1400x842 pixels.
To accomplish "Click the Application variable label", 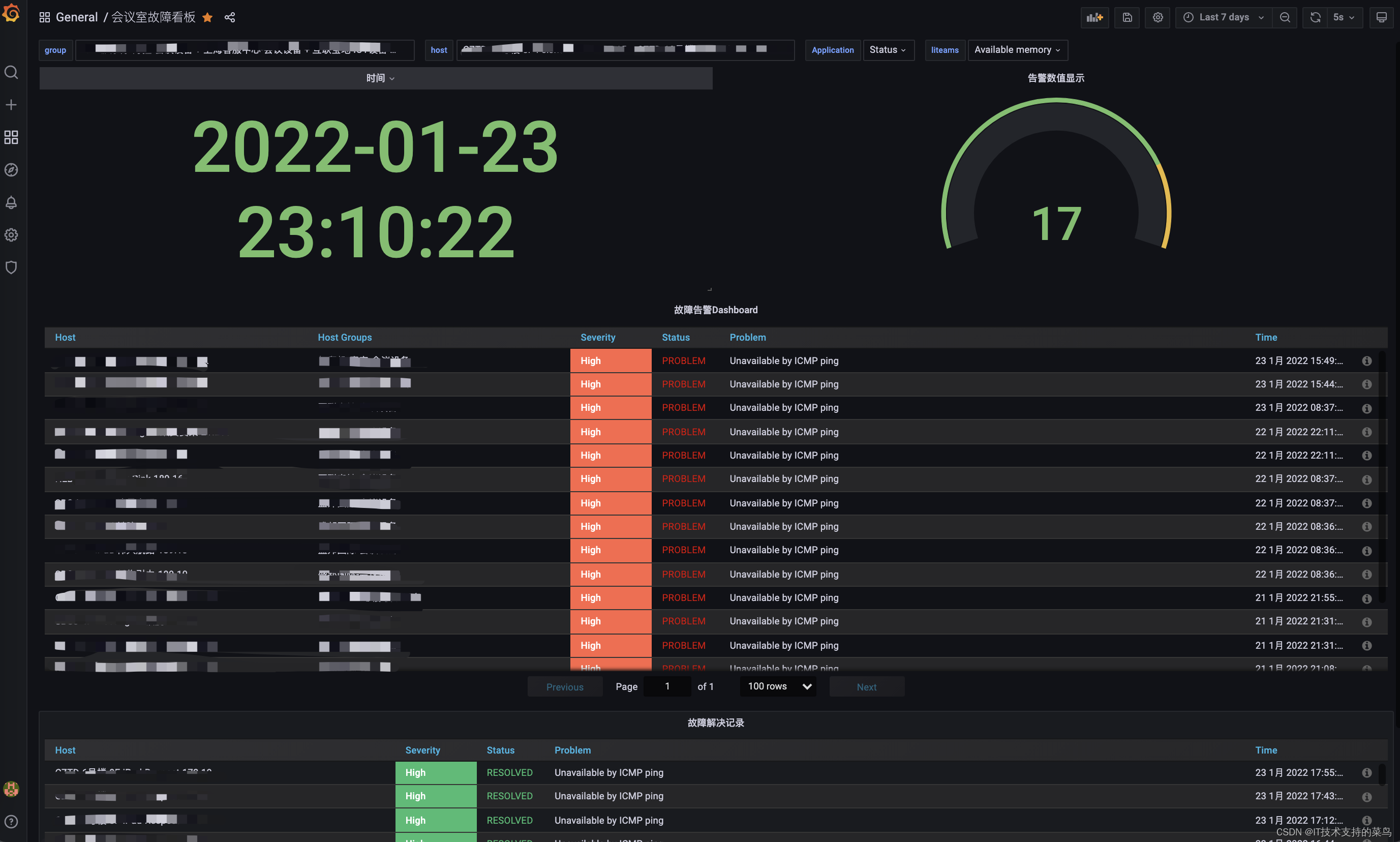I will pyautogui.click(x=832, y=50).
